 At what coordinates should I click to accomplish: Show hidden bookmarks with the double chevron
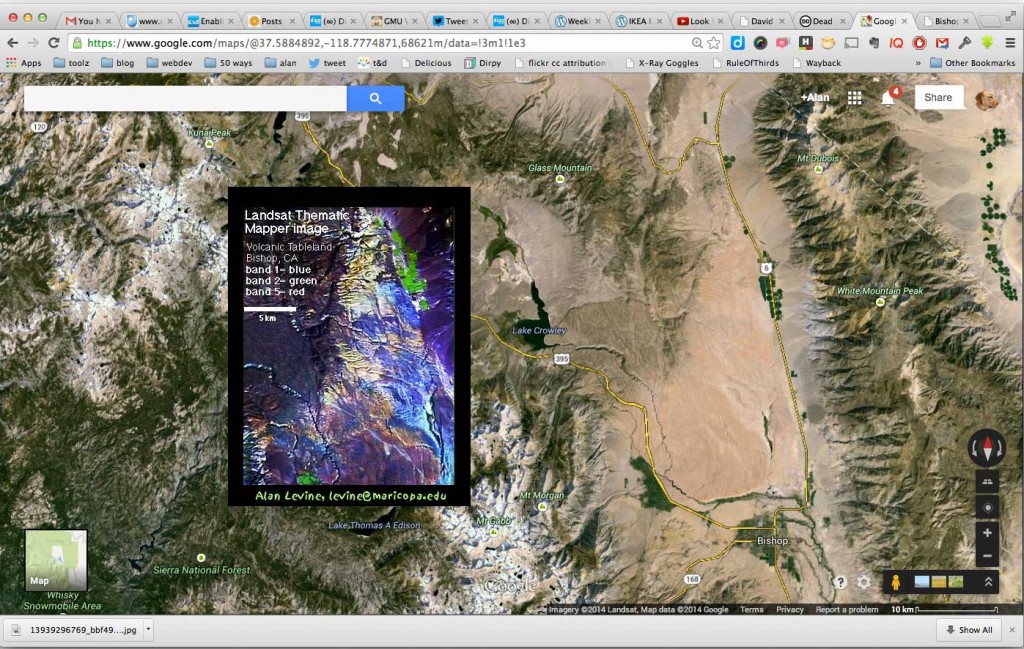(x=918, y=63)
